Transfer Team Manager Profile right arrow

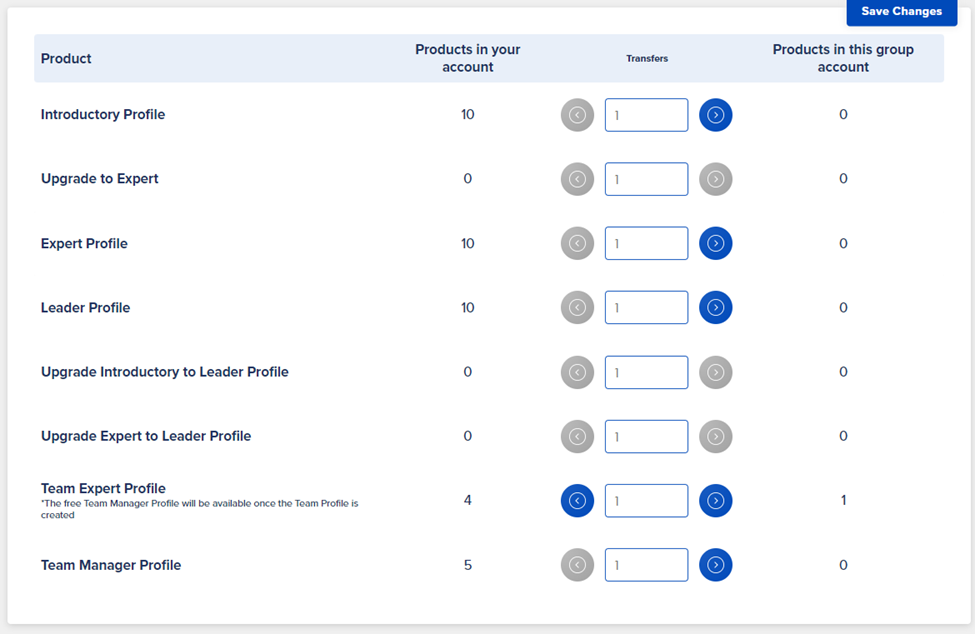click(x=715, y=565)
